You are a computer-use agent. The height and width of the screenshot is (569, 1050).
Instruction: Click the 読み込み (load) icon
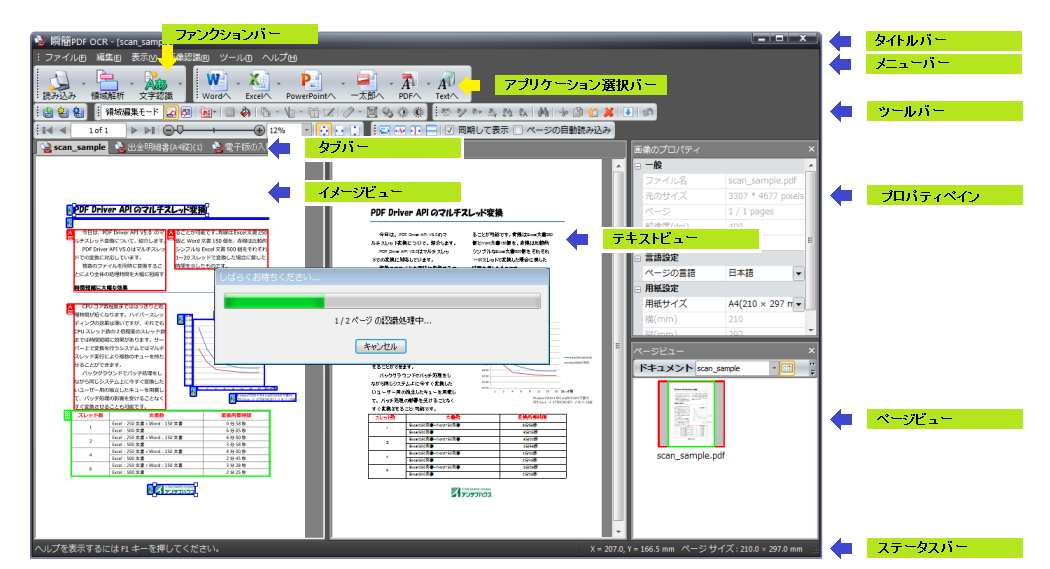(x=59, y=85)
